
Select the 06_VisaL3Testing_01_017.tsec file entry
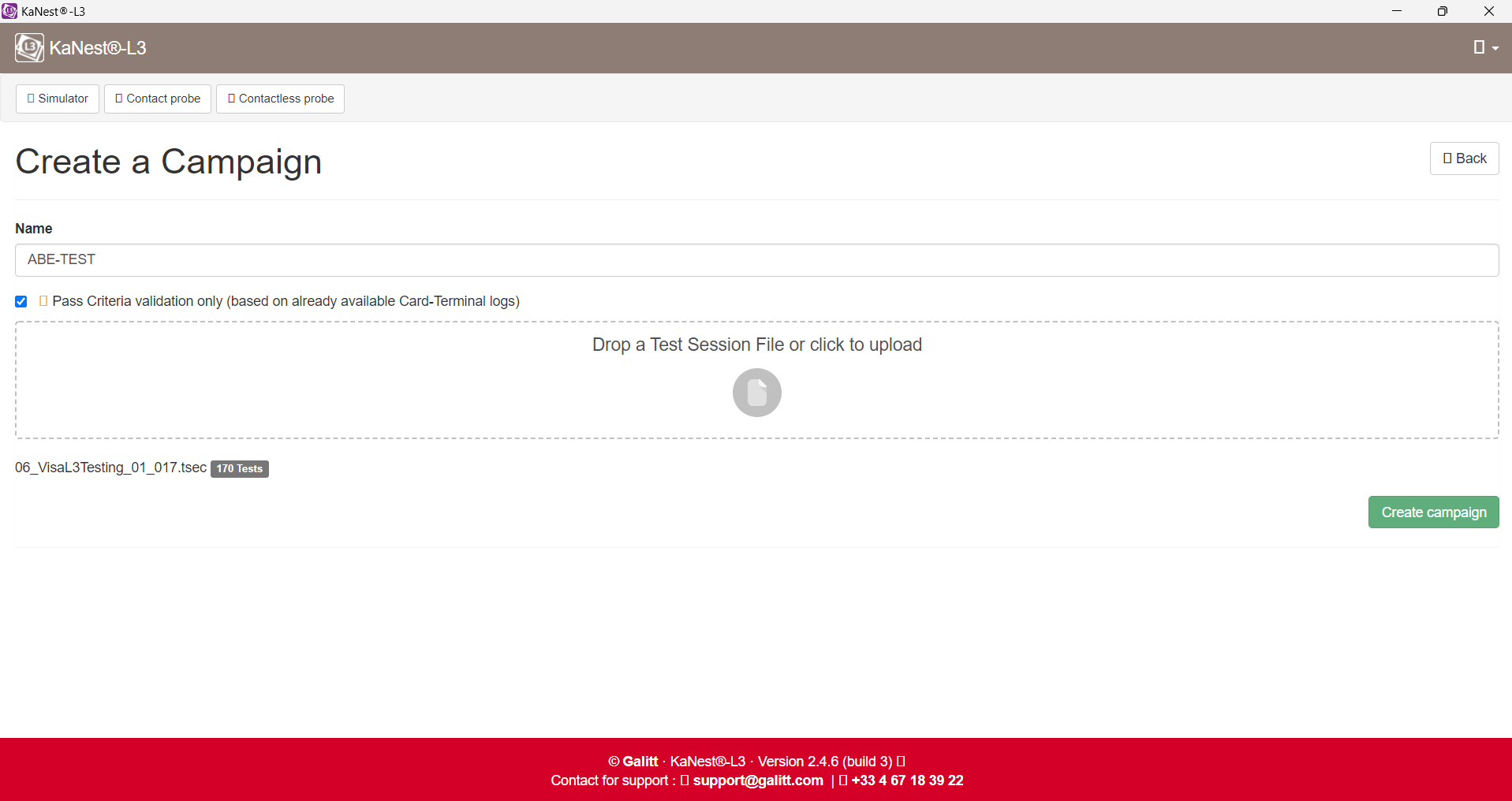(110, 468)
